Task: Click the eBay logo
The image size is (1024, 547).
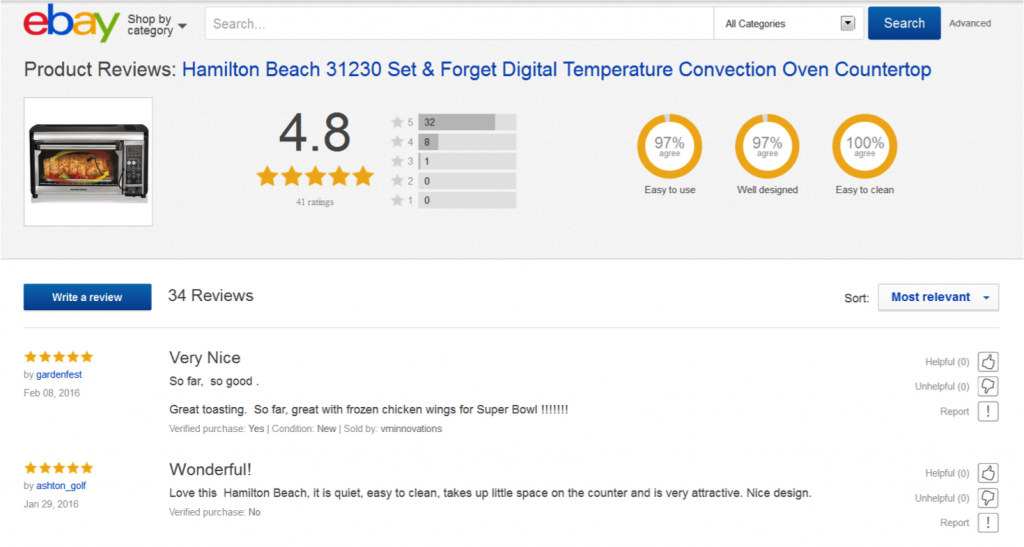Action: tap(70, 23)
